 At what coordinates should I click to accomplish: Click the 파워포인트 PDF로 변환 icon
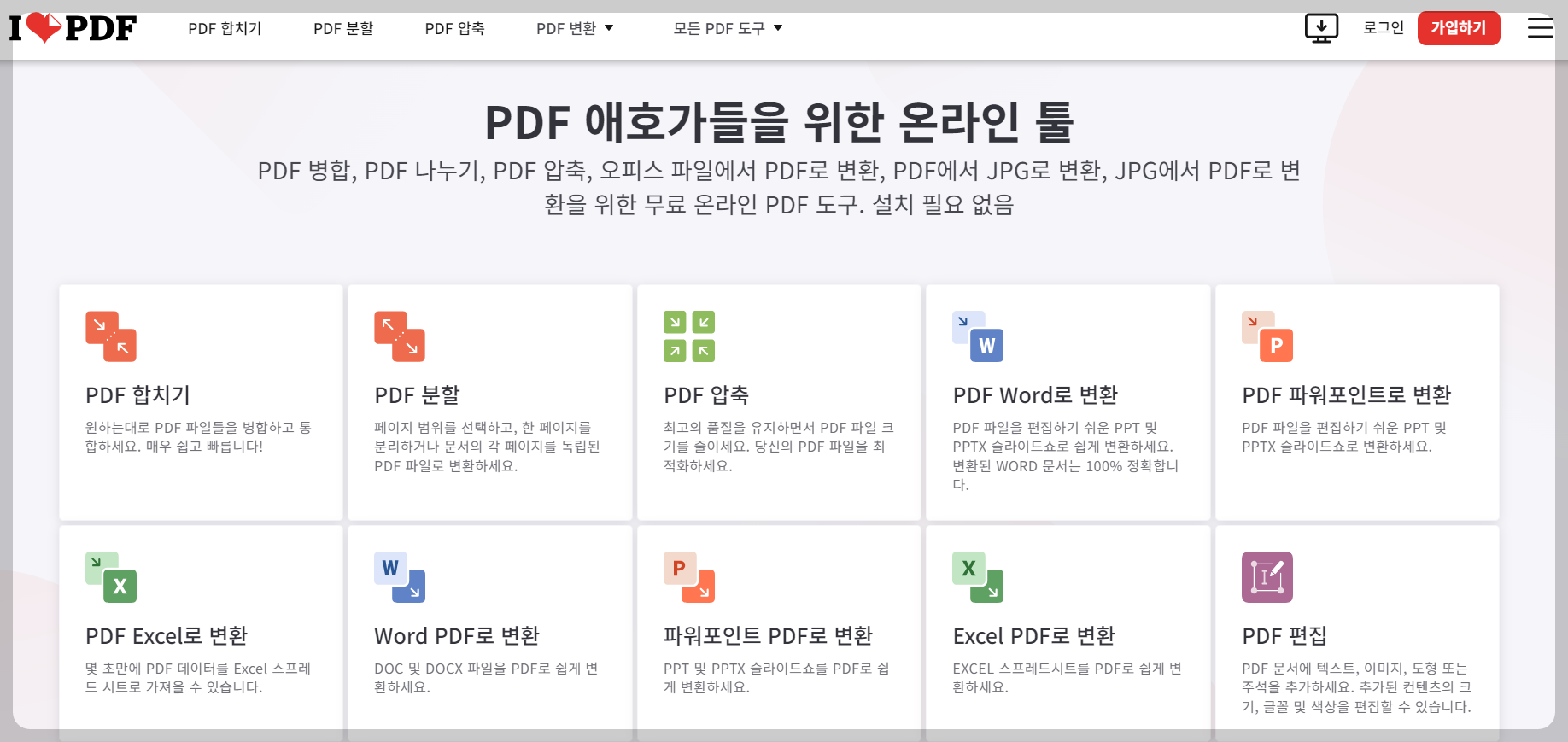pos(689,577)
